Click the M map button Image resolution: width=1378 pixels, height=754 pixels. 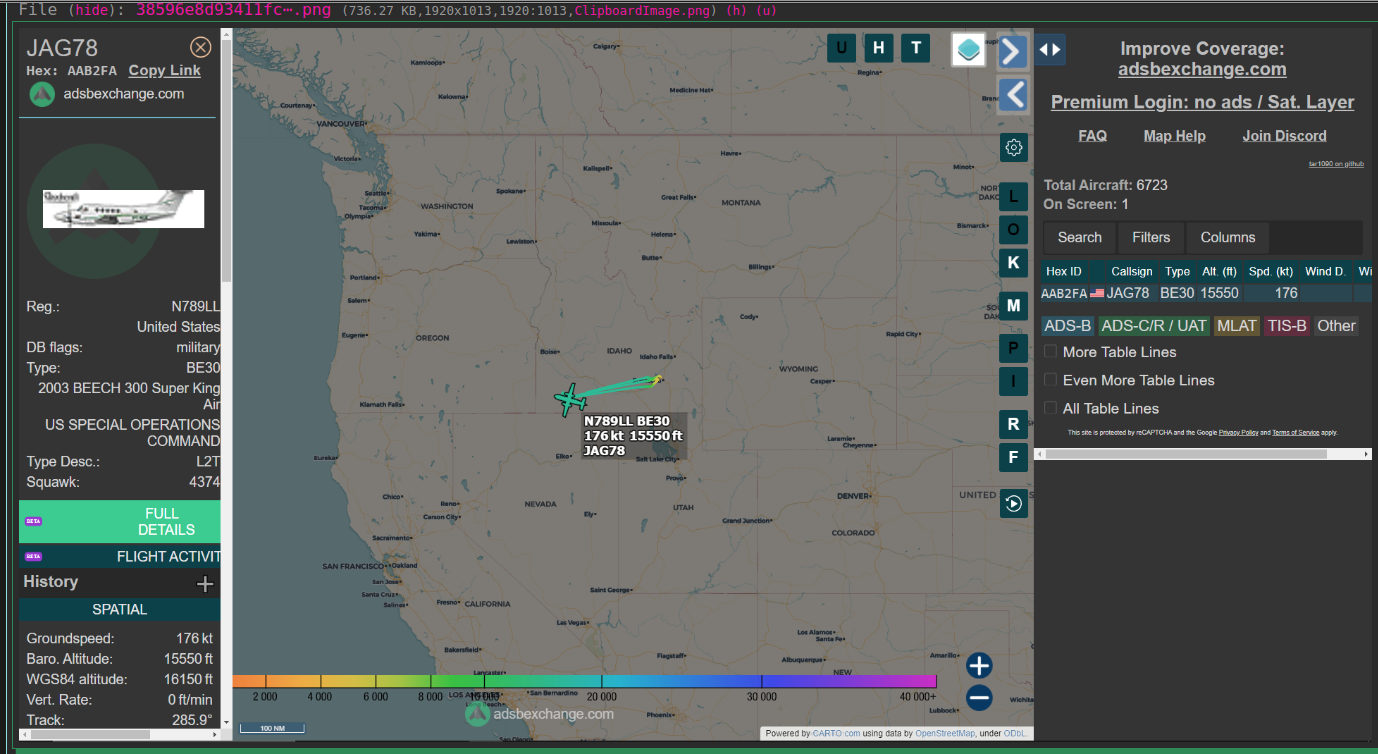coord(1013,305)
